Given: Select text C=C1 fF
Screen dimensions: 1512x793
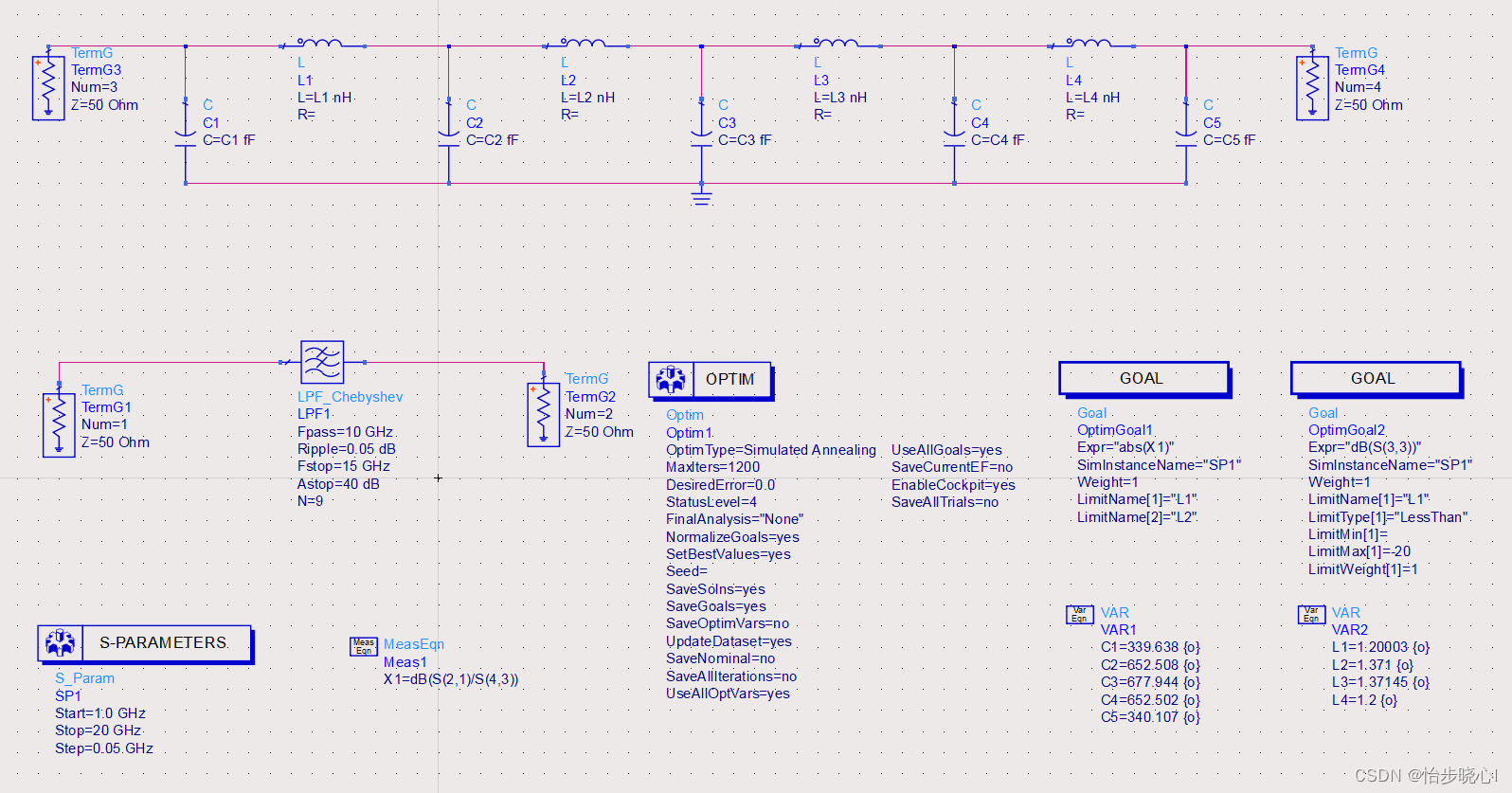Looking at the screenshot, I should (x=229, y=140).
